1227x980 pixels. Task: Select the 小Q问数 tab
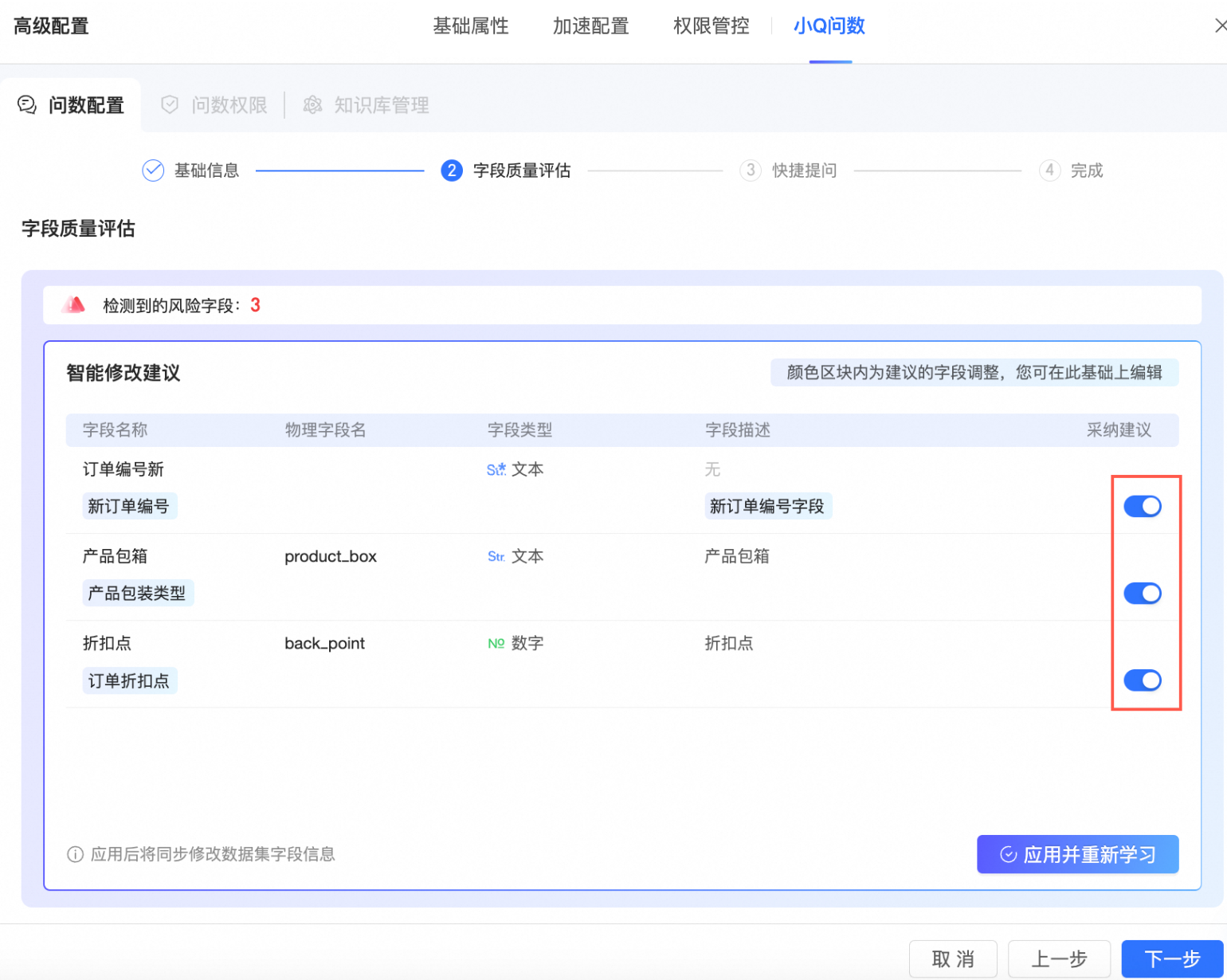tap(829, 26)
